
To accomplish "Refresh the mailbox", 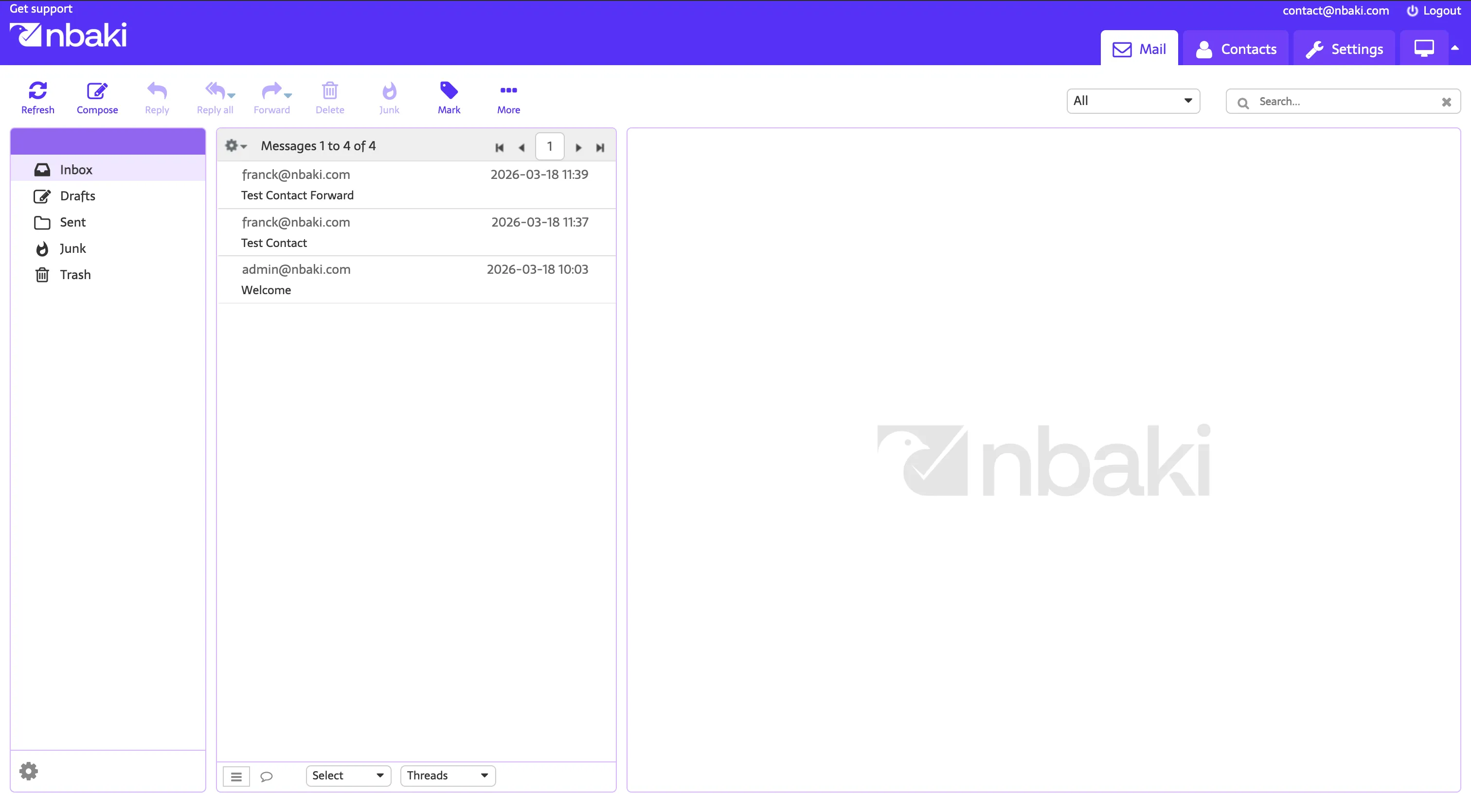I will pos(37,98).
